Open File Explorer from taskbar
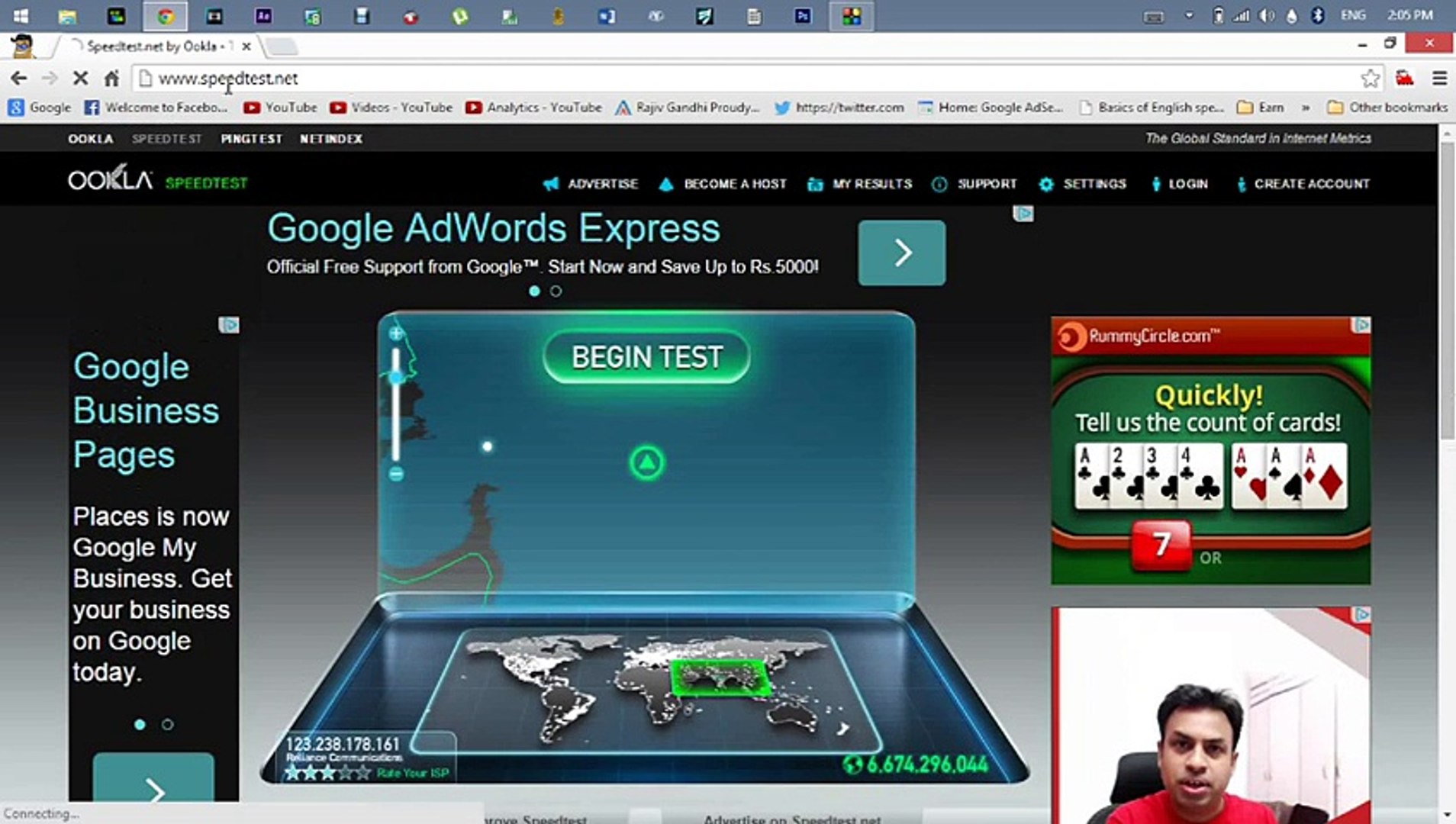The image size is (1456, 824). [67, 16]
